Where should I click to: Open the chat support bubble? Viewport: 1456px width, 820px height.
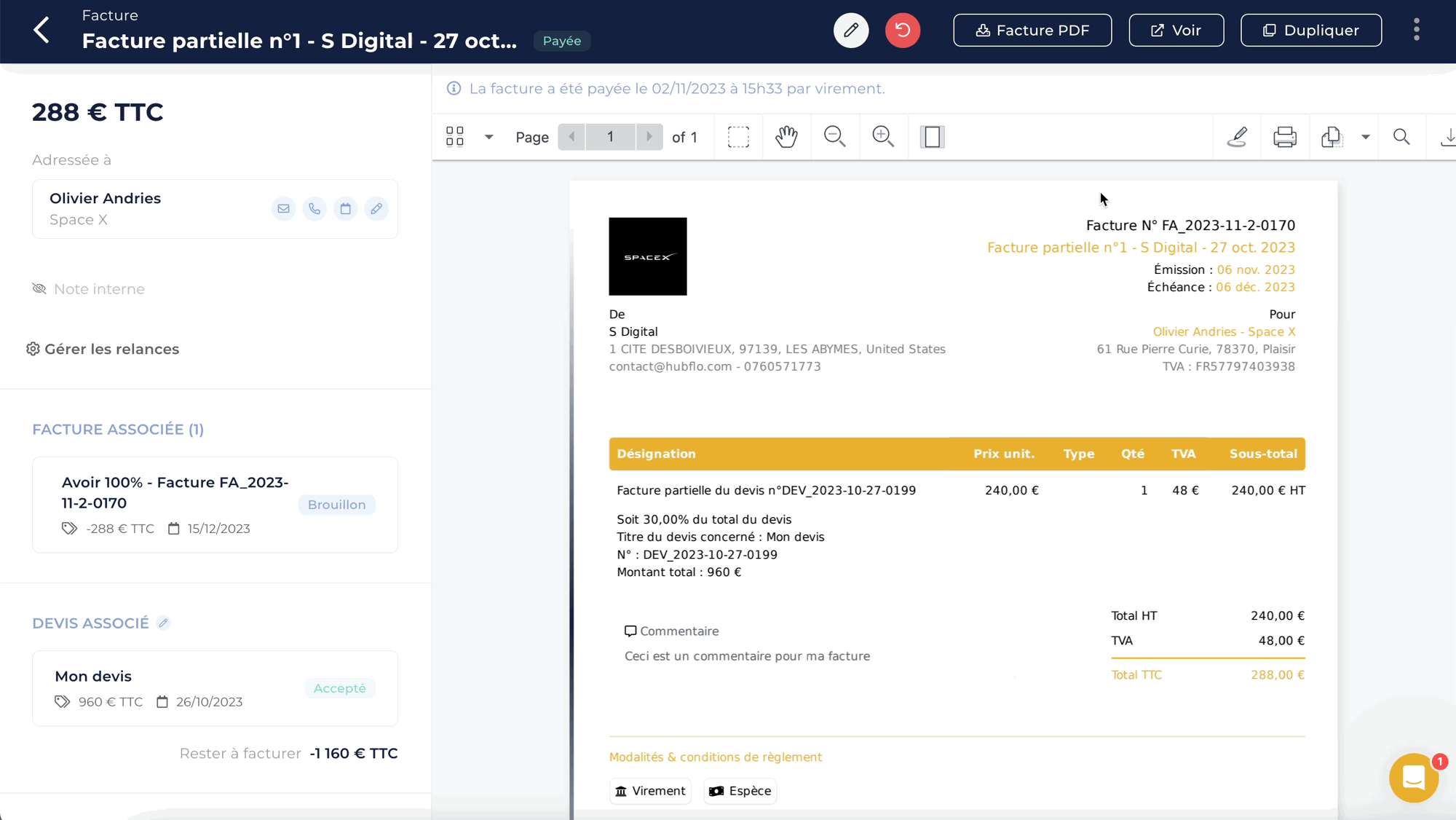click(x=1414, y=778)
